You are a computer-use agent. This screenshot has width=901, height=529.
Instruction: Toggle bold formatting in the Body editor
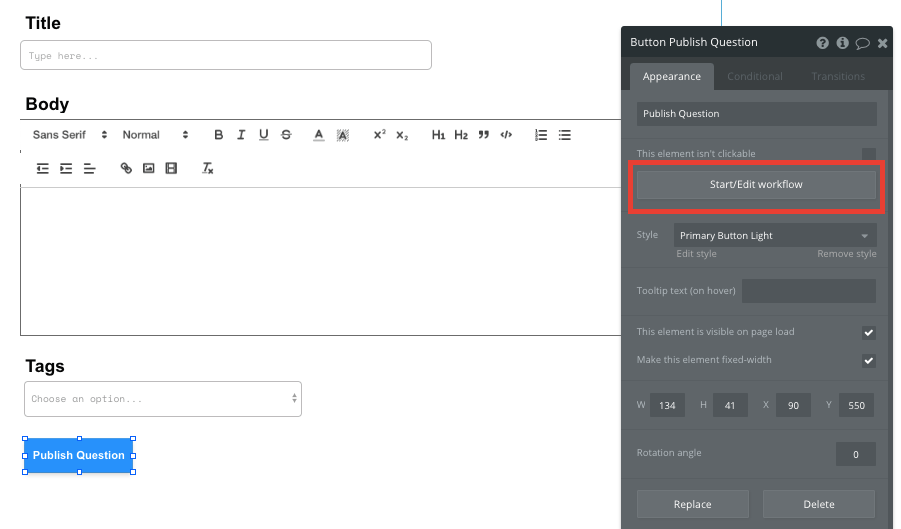[x=219, y=135]
